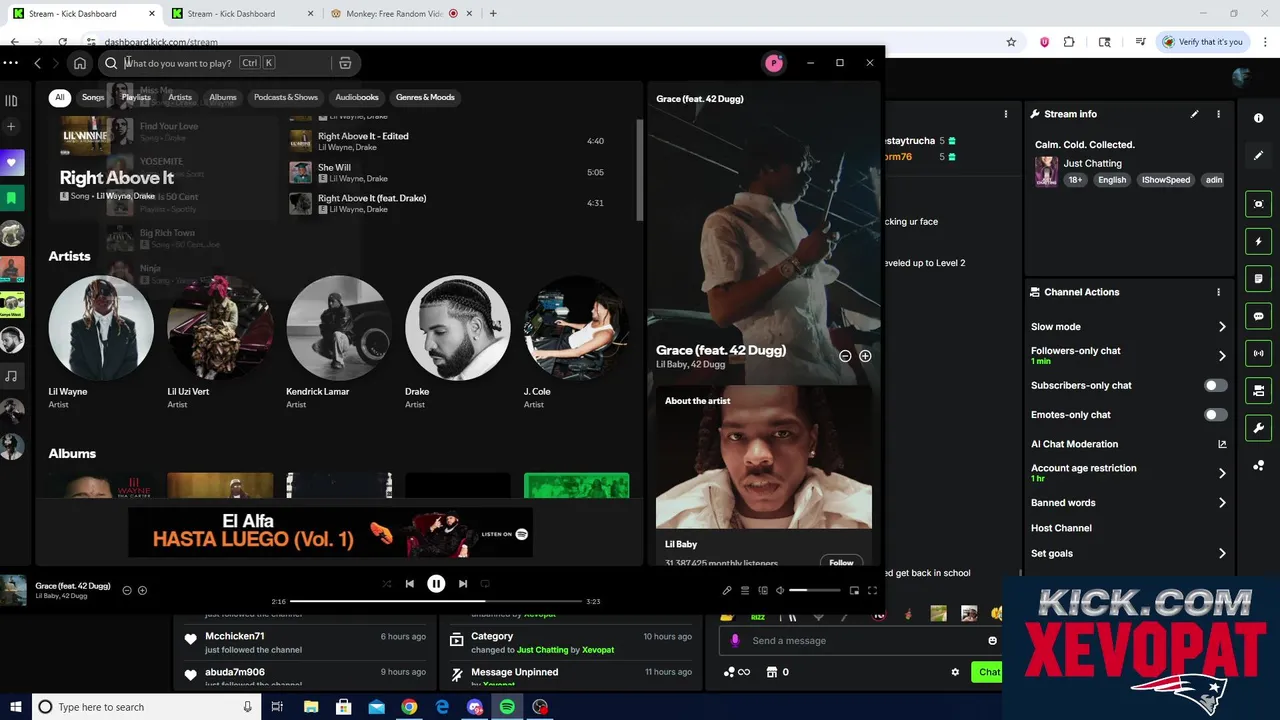The image size is (1280, 720).
Task: Send message with green Chat button
Action: [x=987, y=672]
